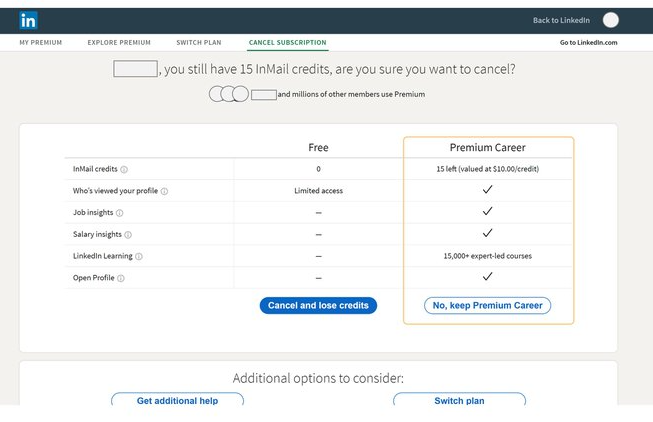The image size is (653, 422).
Task: Click '15,000+ expert-led courses' cell
Action: [x=487, y=256]
